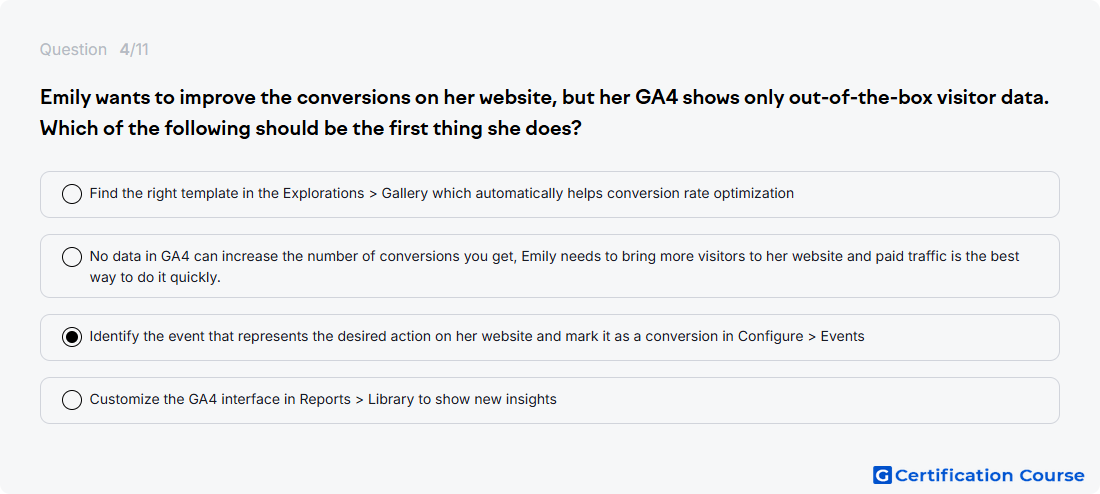Click the blue G logo icon
Image resolution: width=1100 pixels, height=494 pixels.
tap(882, 475)
